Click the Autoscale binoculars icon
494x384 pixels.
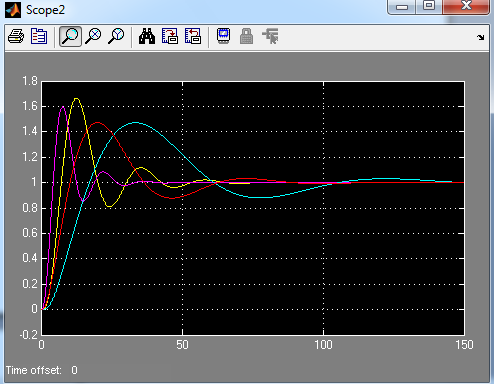coord(147,36)
